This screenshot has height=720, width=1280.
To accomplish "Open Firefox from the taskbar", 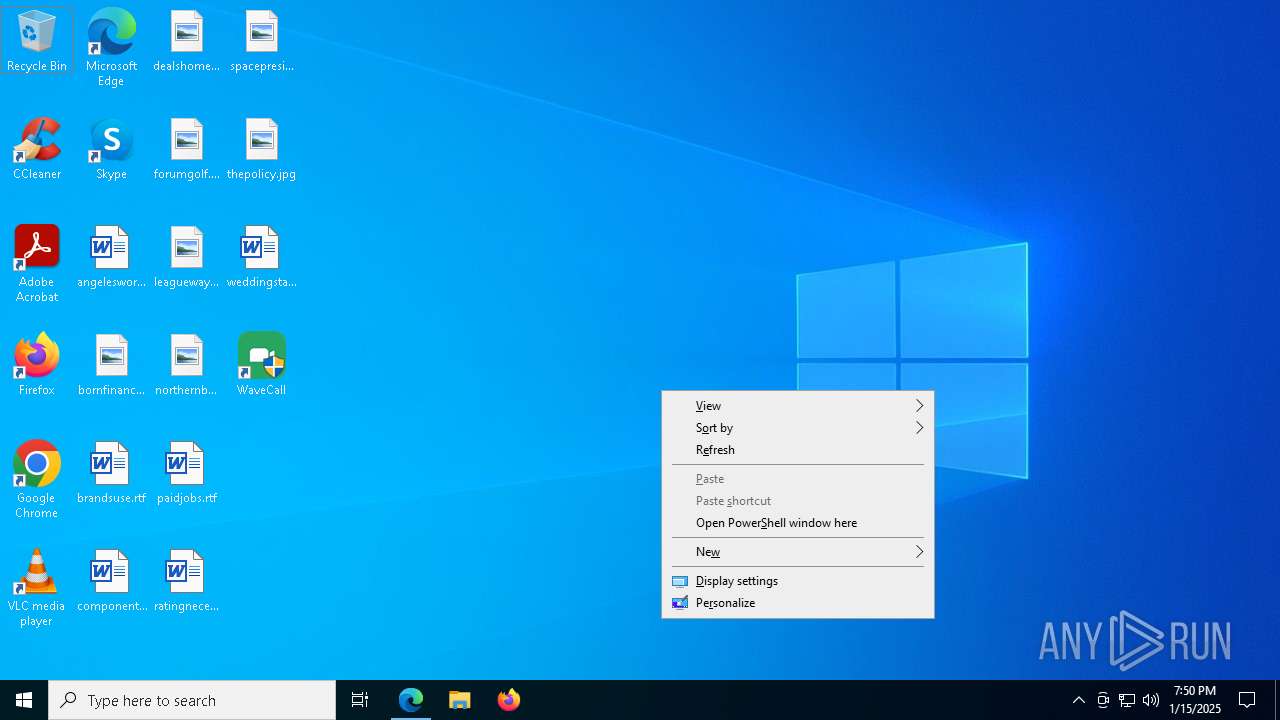I will coord(509,700).
